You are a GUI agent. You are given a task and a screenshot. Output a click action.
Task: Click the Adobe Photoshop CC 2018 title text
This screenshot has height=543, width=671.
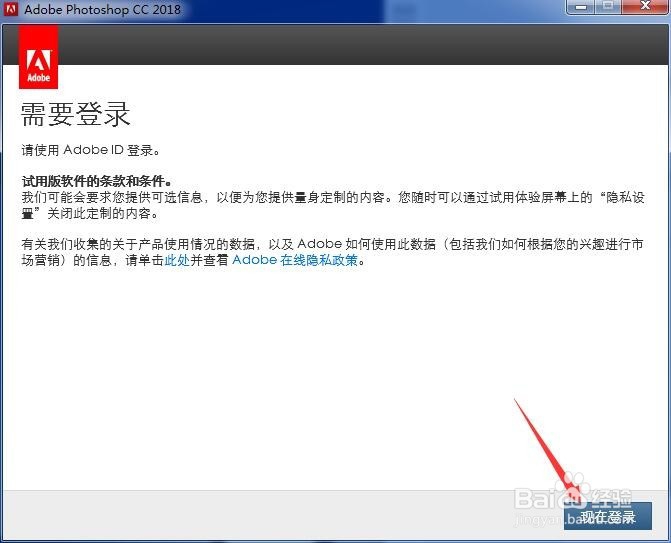(x=102, y=9)
